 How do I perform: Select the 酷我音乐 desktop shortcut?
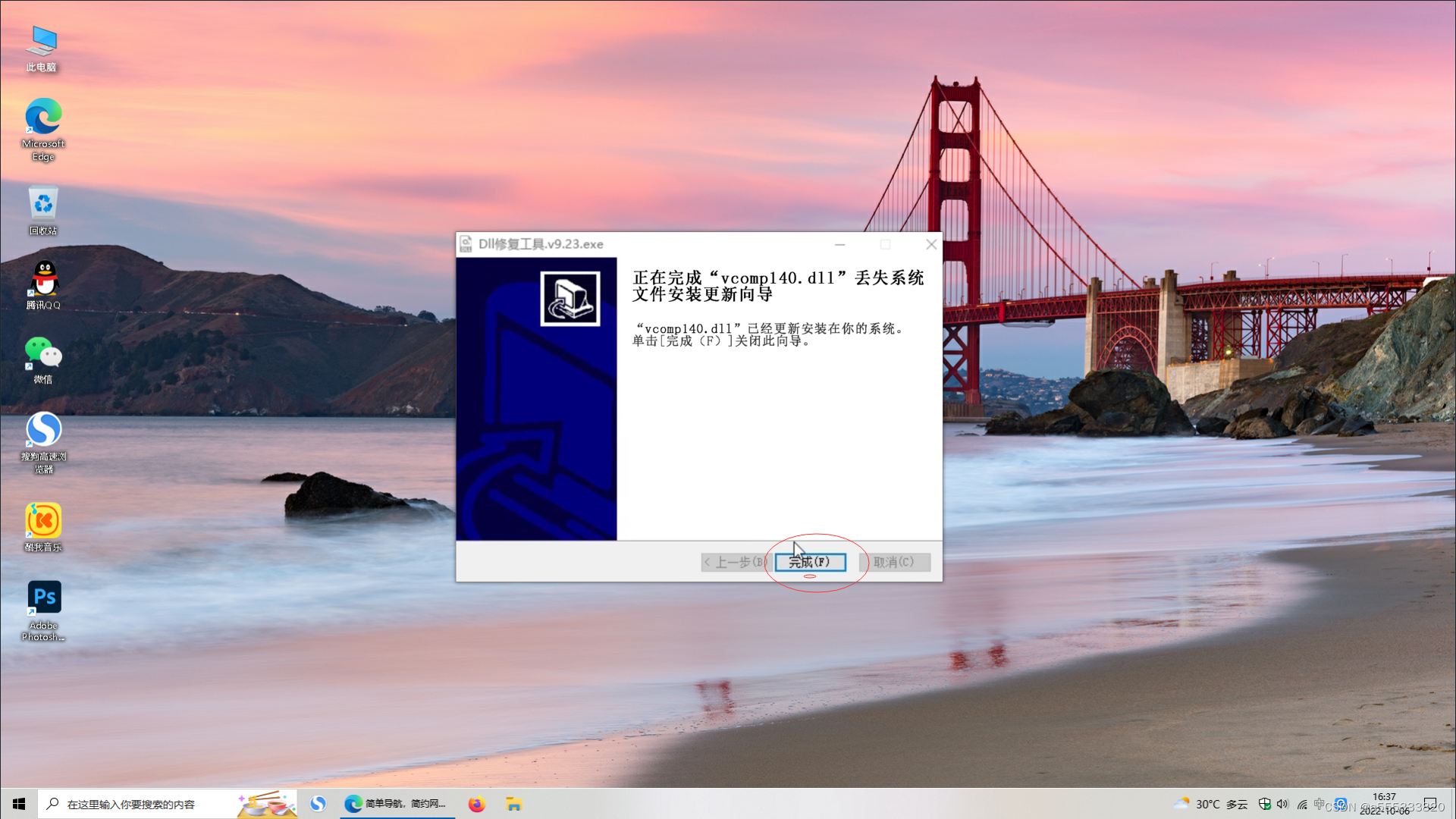tap(43, 528)
